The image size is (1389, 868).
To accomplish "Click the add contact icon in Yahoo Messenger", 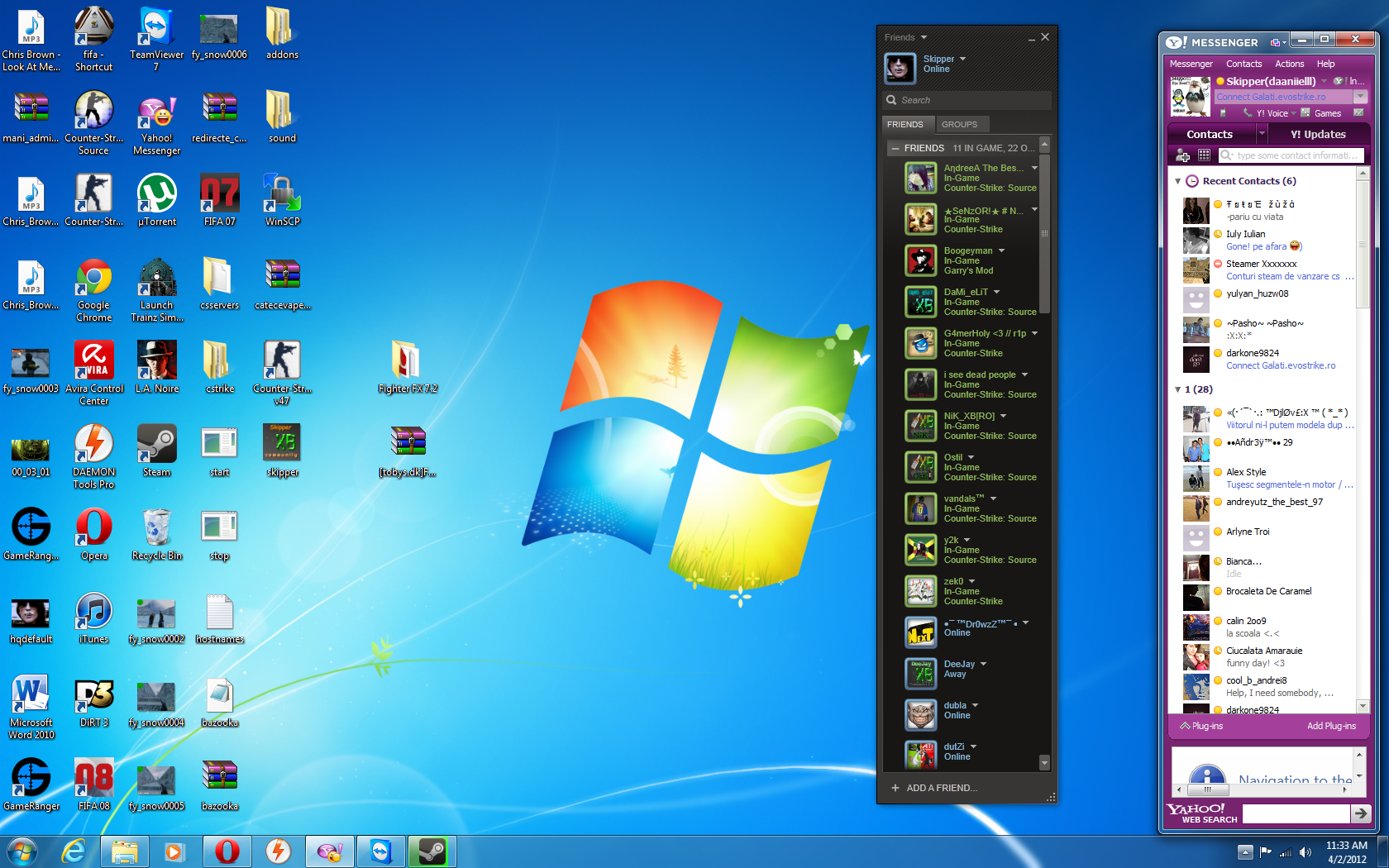I will (1183, 155).
